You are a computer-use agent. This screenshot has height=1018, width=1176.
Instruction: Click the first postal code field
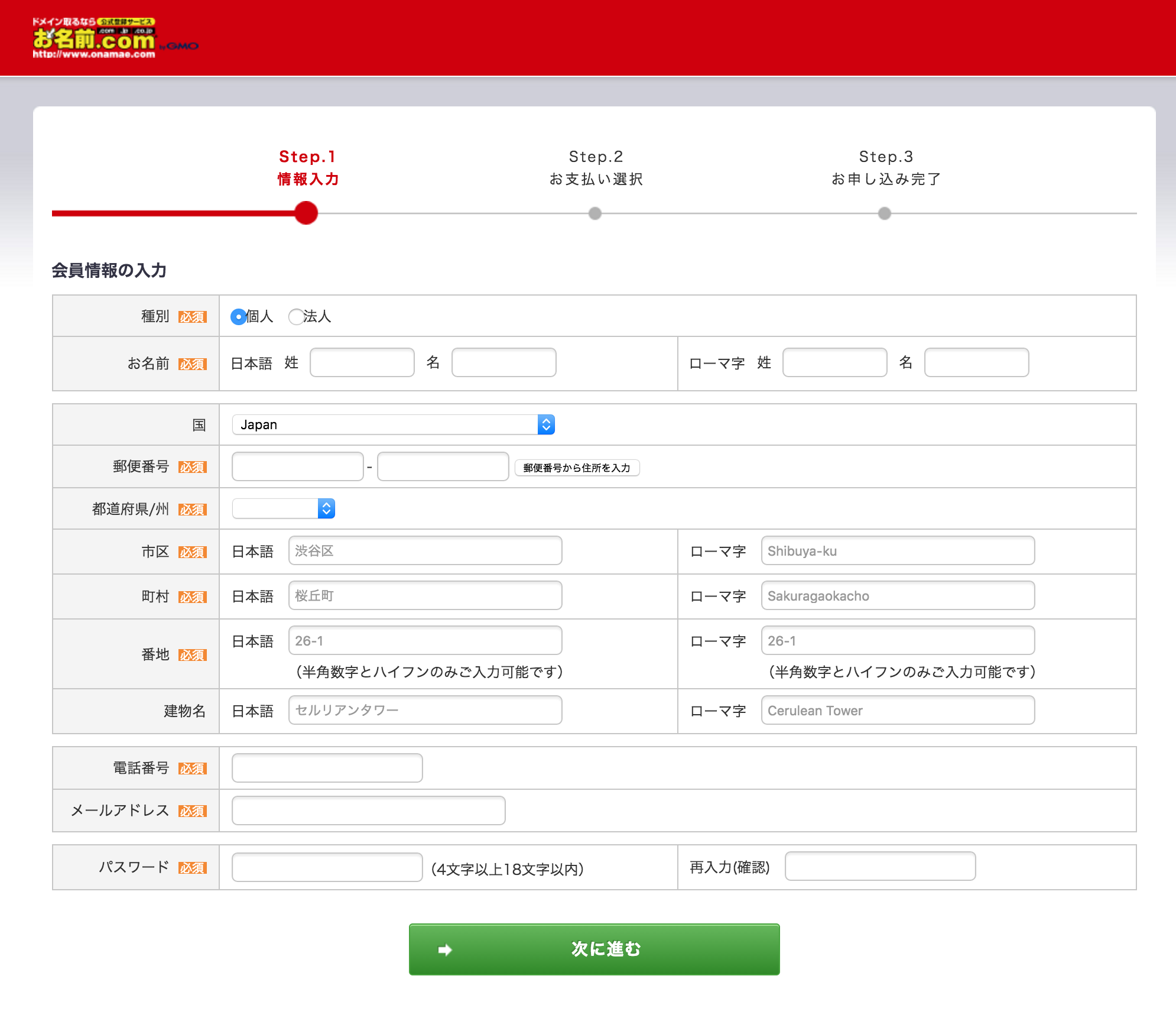(298, 466)
